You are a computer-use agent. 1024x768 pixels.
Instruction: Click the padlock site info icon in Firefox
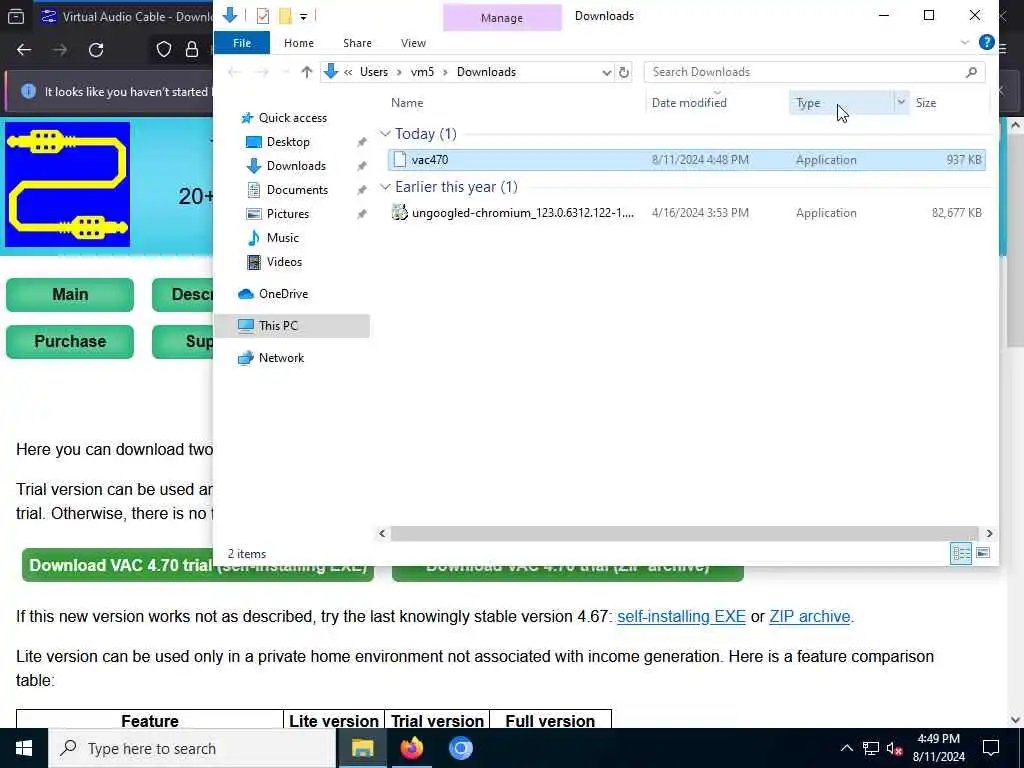191,50
